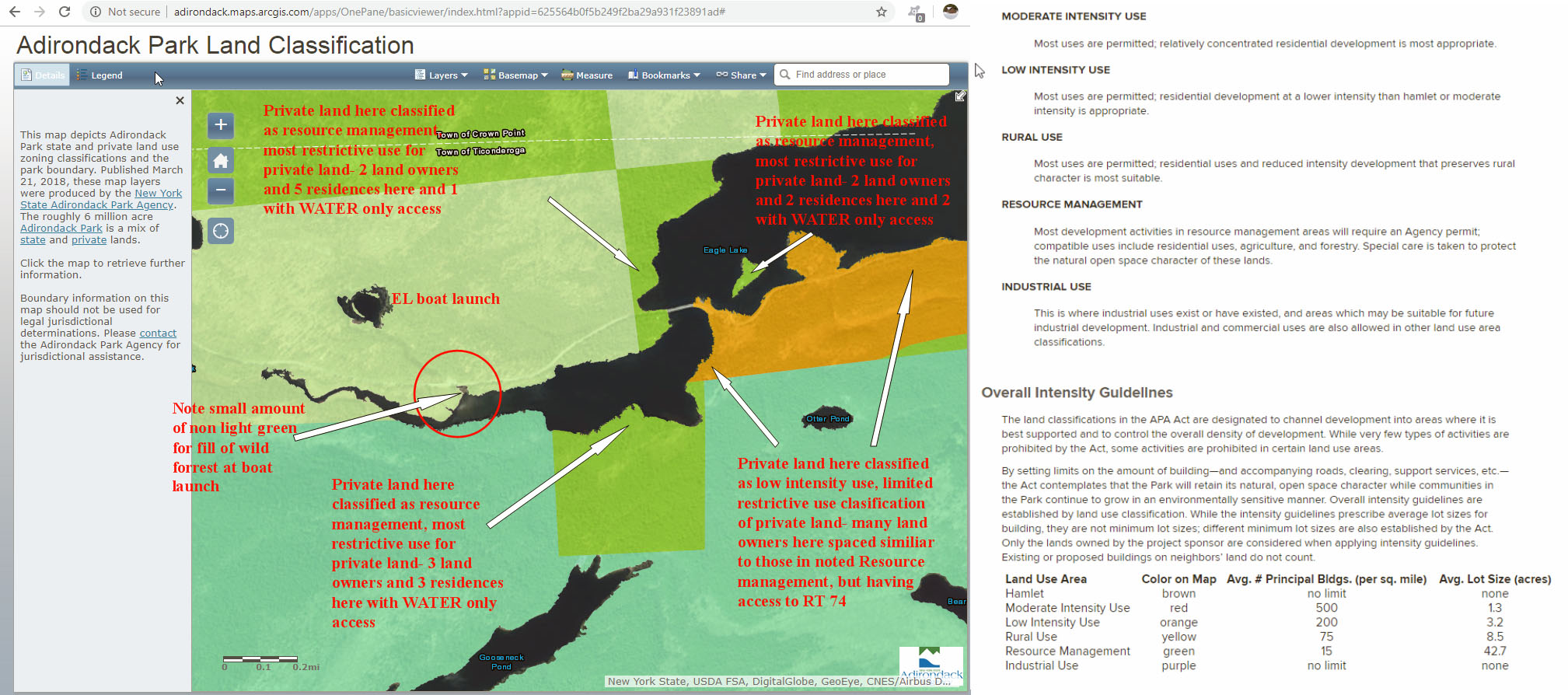
Task: Click the Adirondack Park Land Classification title
Action: (x=215, y=46)
